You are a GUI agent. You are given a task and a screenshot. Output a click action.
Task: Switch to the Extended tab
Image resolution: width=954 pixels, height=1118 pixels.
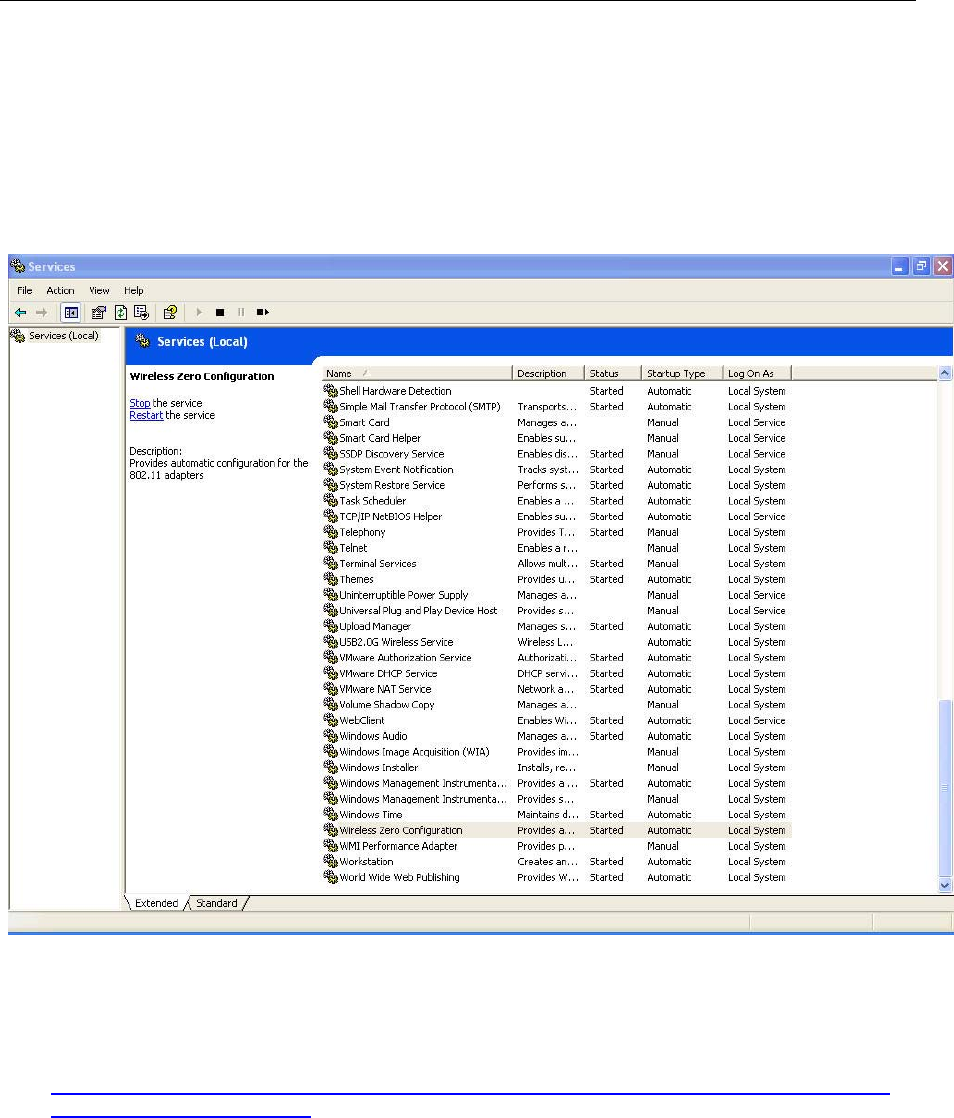pos(157,903)
